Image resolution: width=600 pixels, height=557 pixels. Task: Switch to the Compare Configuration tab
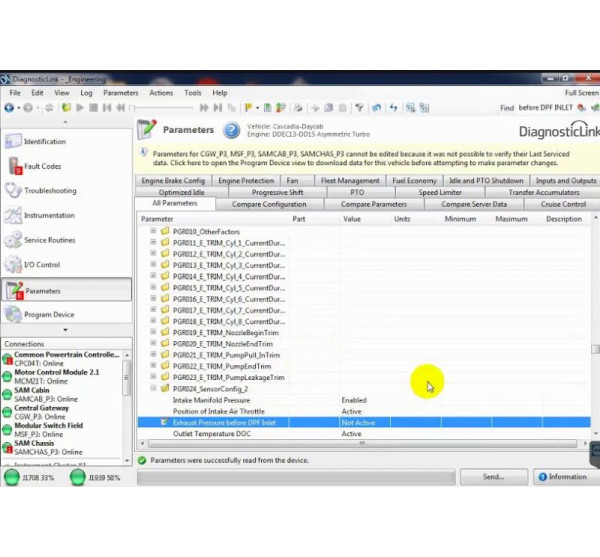point(269,204)
